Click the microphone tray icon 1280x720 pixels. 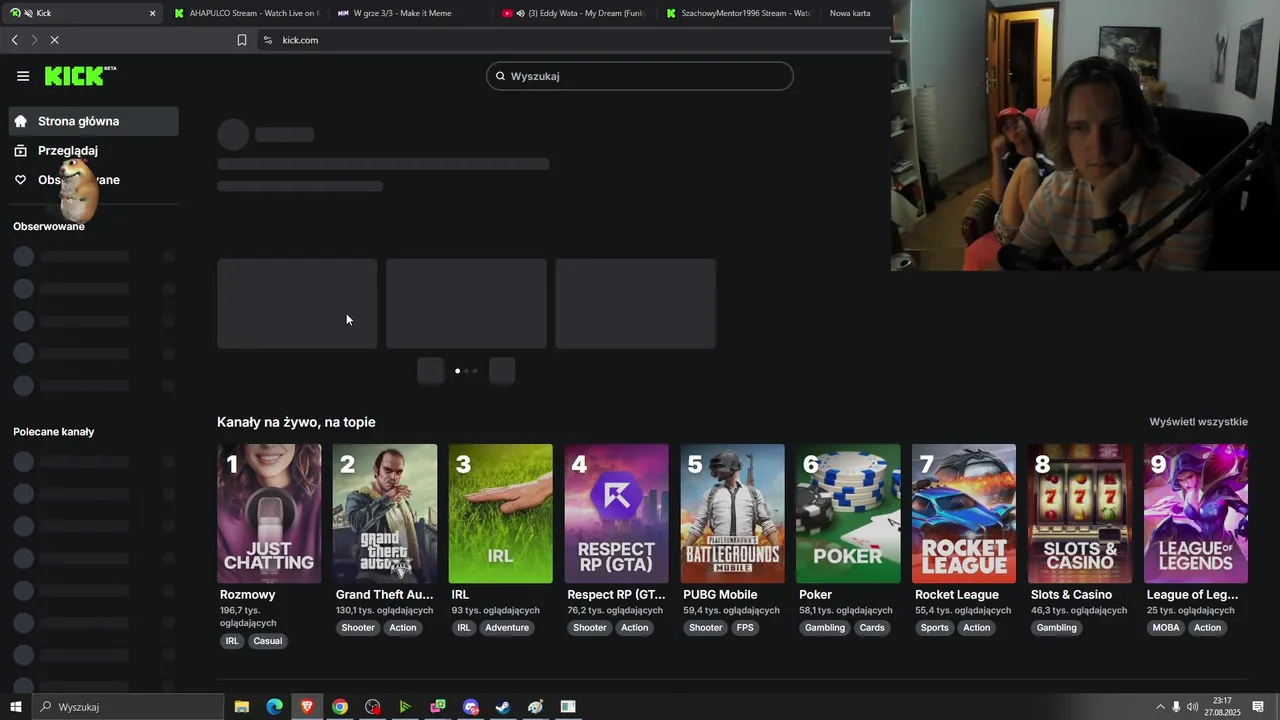pos(1176,707)
